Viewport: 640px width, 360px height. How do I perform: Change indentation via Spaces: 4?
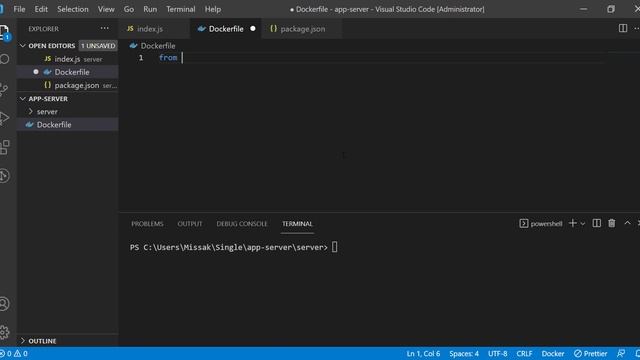[x=464, y=353]
